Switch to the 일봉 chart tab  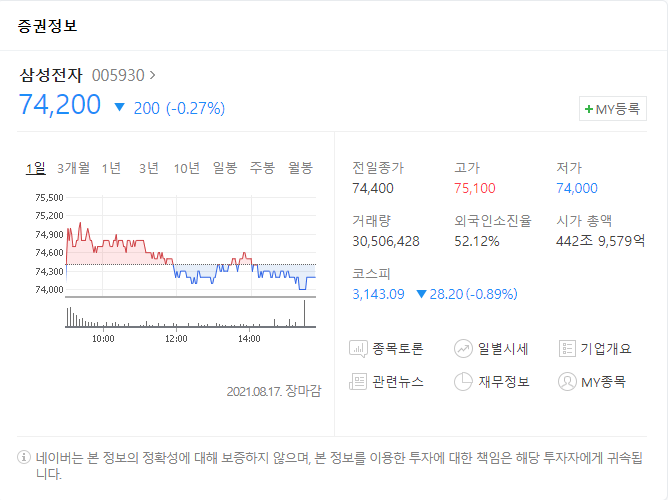click(225, 168)
